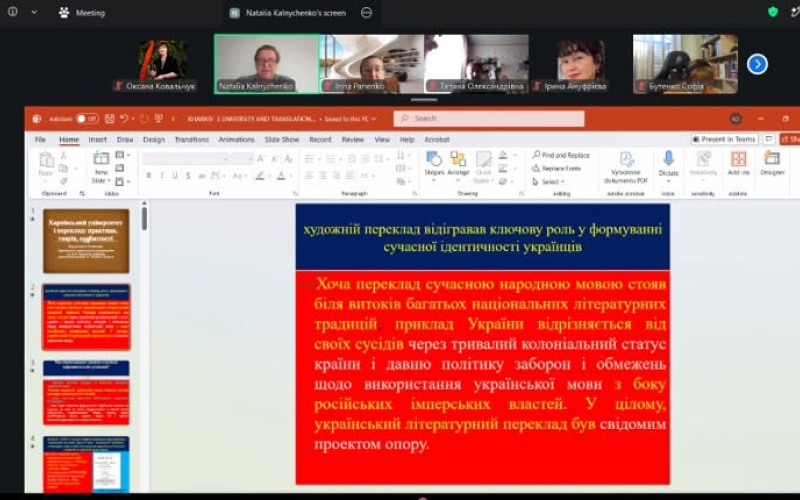The image size is (800, 500).
Task: Switch to the Animations tab
Action: point(236,139)
